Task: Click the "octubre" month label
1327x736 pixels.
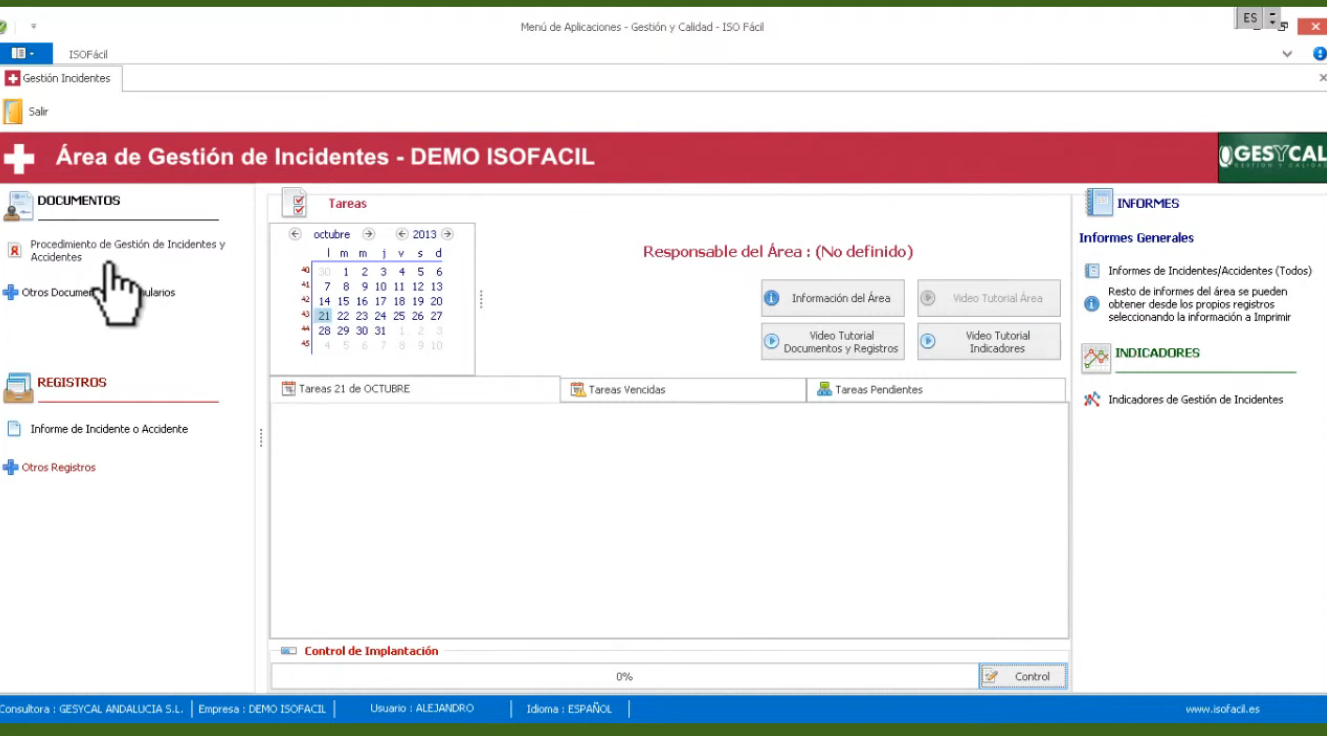Action: point(332,234)
